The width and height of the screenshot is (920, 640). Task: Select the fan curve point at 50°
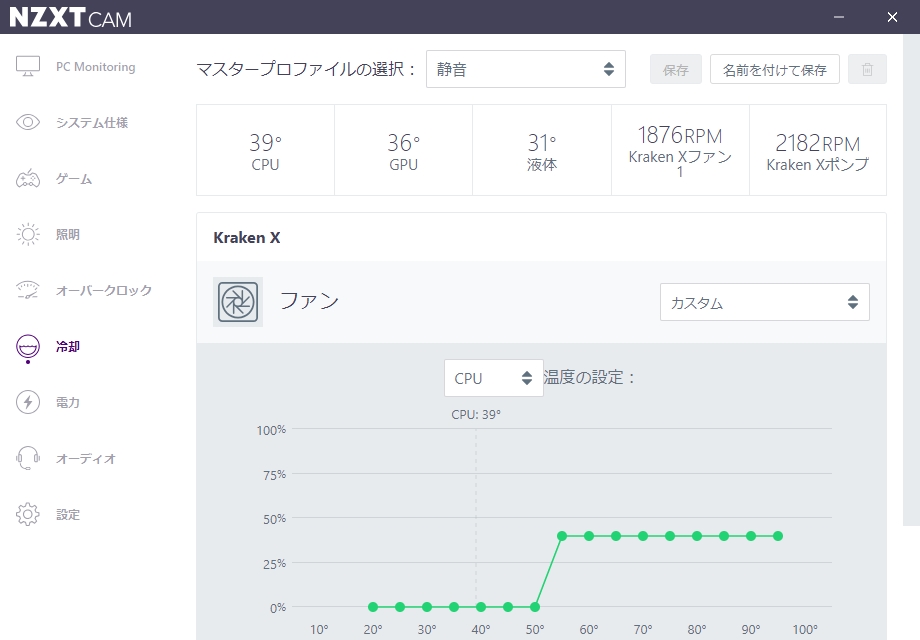[x=535, y=607]
